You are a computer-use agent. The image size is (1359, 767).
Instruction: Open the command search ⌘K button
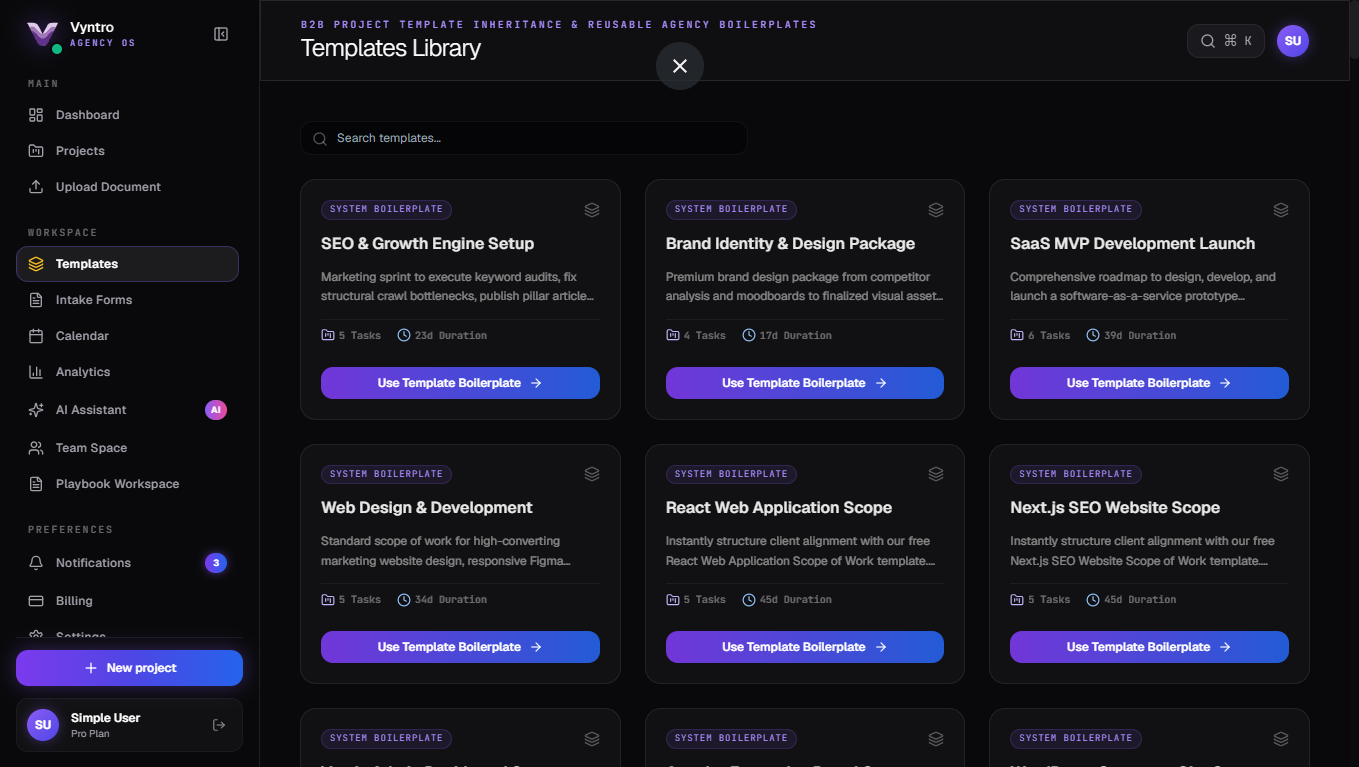[x=1226, y=41]
